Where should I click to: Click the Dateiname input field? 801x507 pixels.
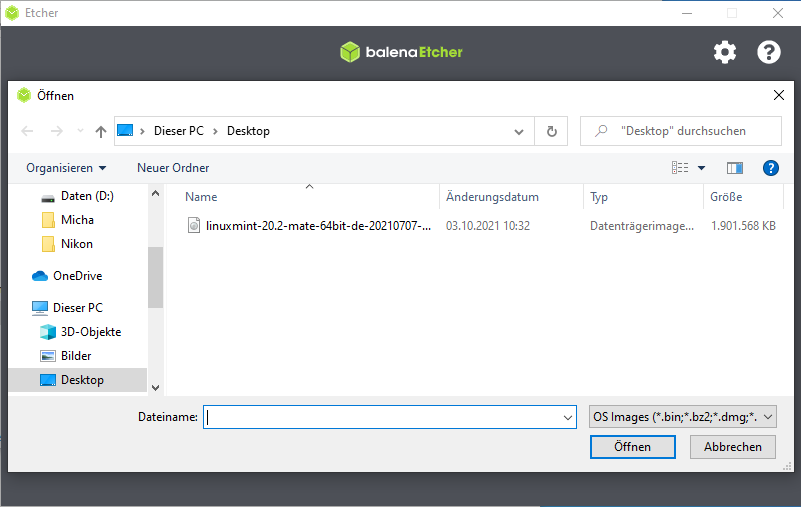[x=383, y=417]
